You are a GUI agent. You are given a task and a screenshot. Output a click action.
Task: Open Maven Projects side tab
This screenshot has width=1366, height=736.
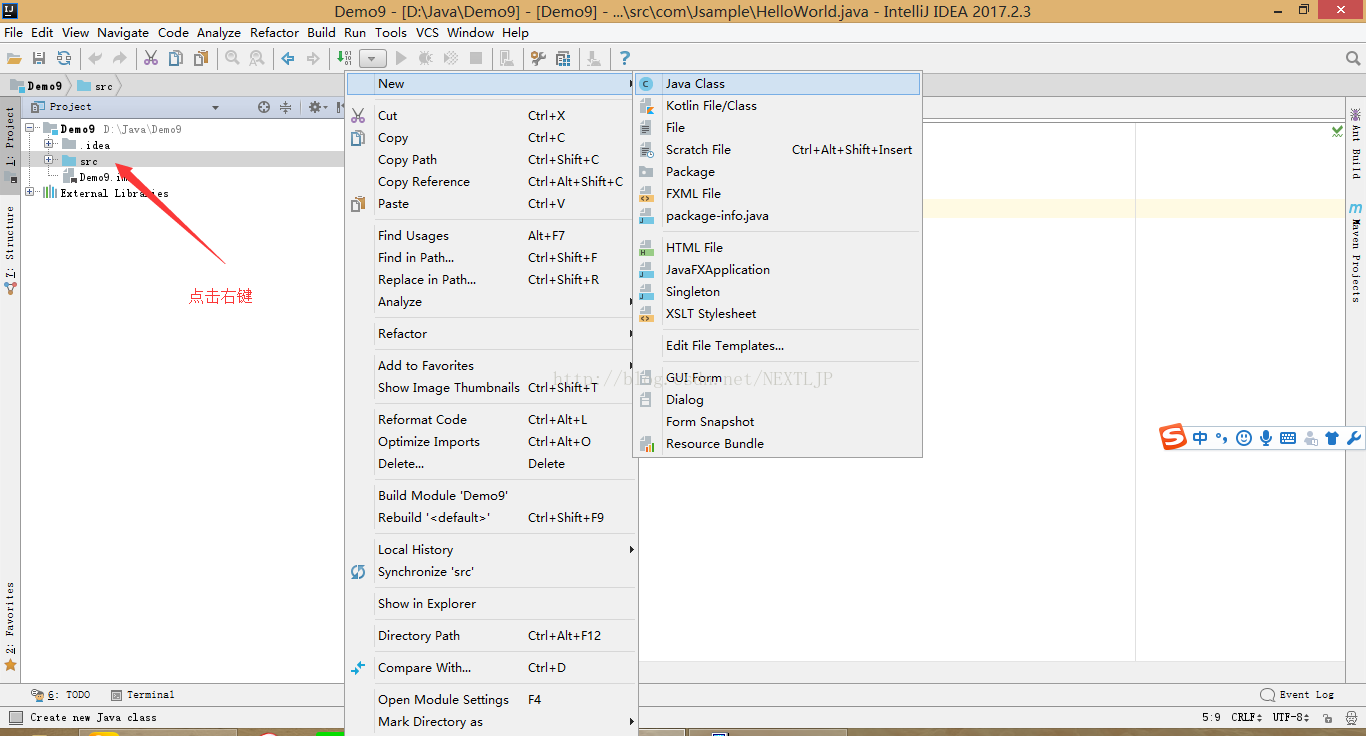1356,252
